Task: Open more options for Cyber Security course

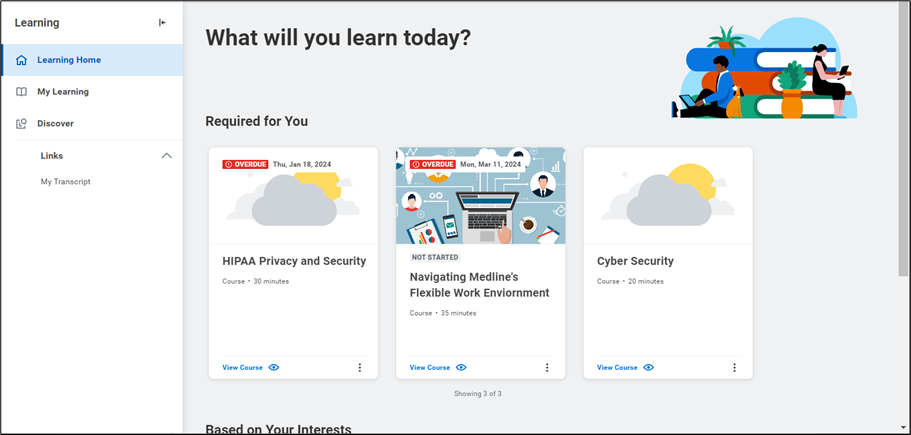Action: pyautogui.click(x=734, y=368)
